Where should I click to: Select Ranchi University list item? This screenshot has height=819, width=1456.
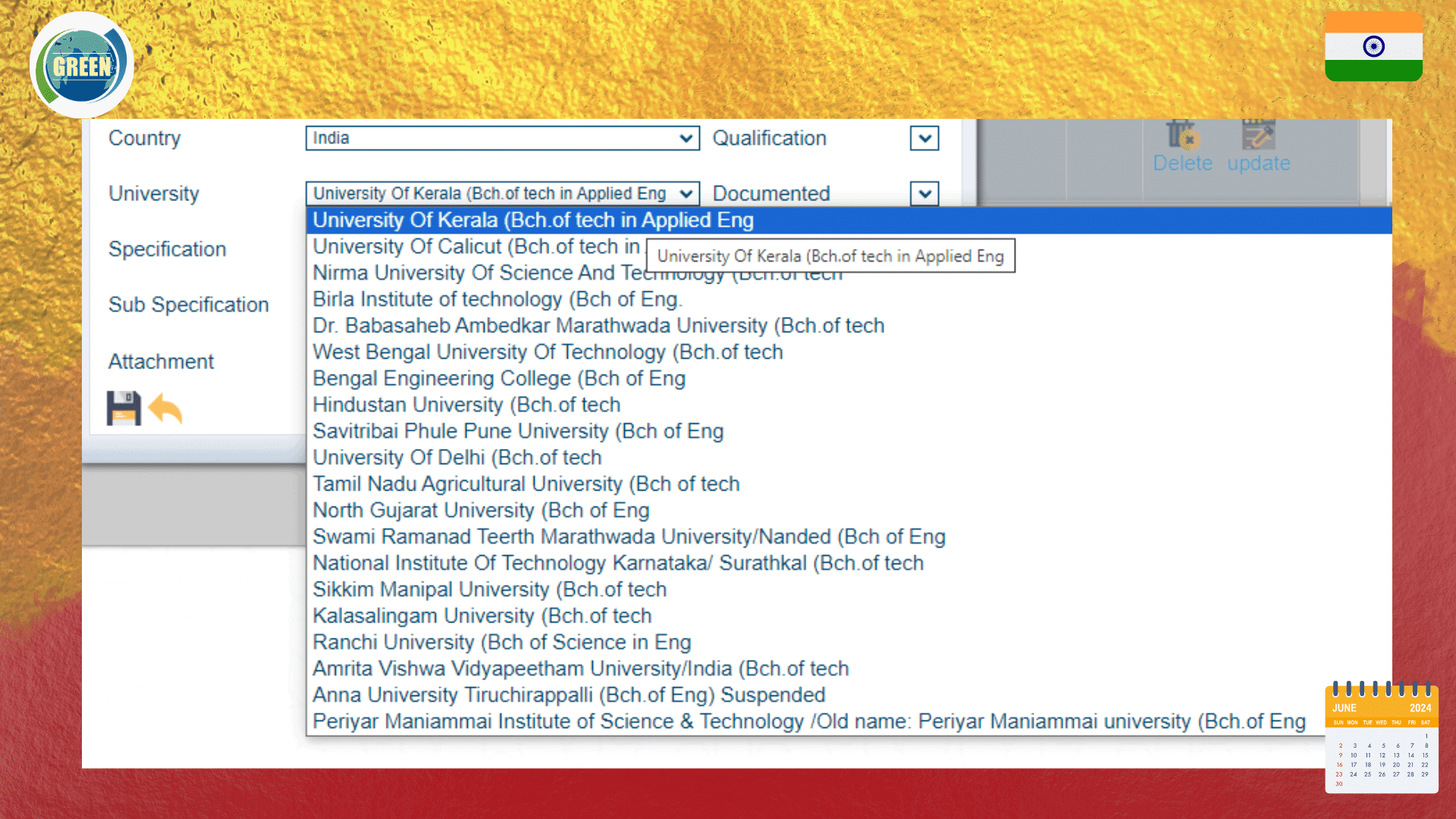[501, 642]
